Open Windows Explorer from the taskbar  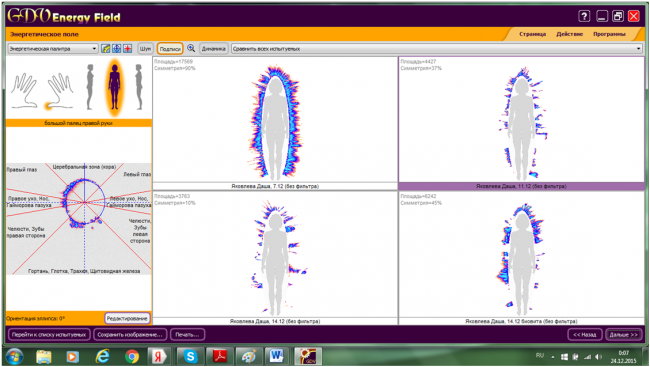[44, 356]
